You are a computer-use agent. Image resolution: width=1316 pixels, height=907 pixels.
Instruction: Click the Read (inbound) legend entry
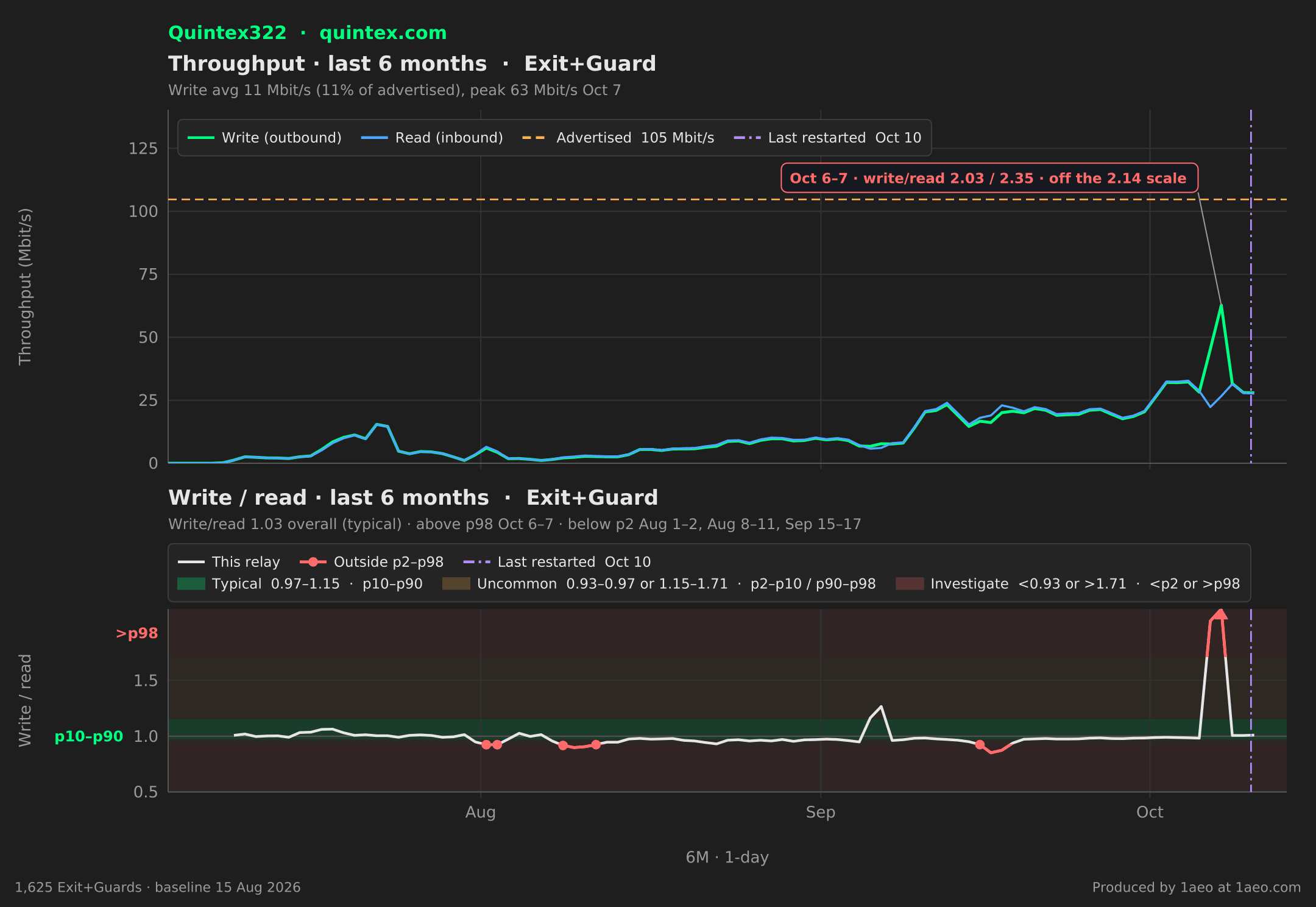pos(432,138)
